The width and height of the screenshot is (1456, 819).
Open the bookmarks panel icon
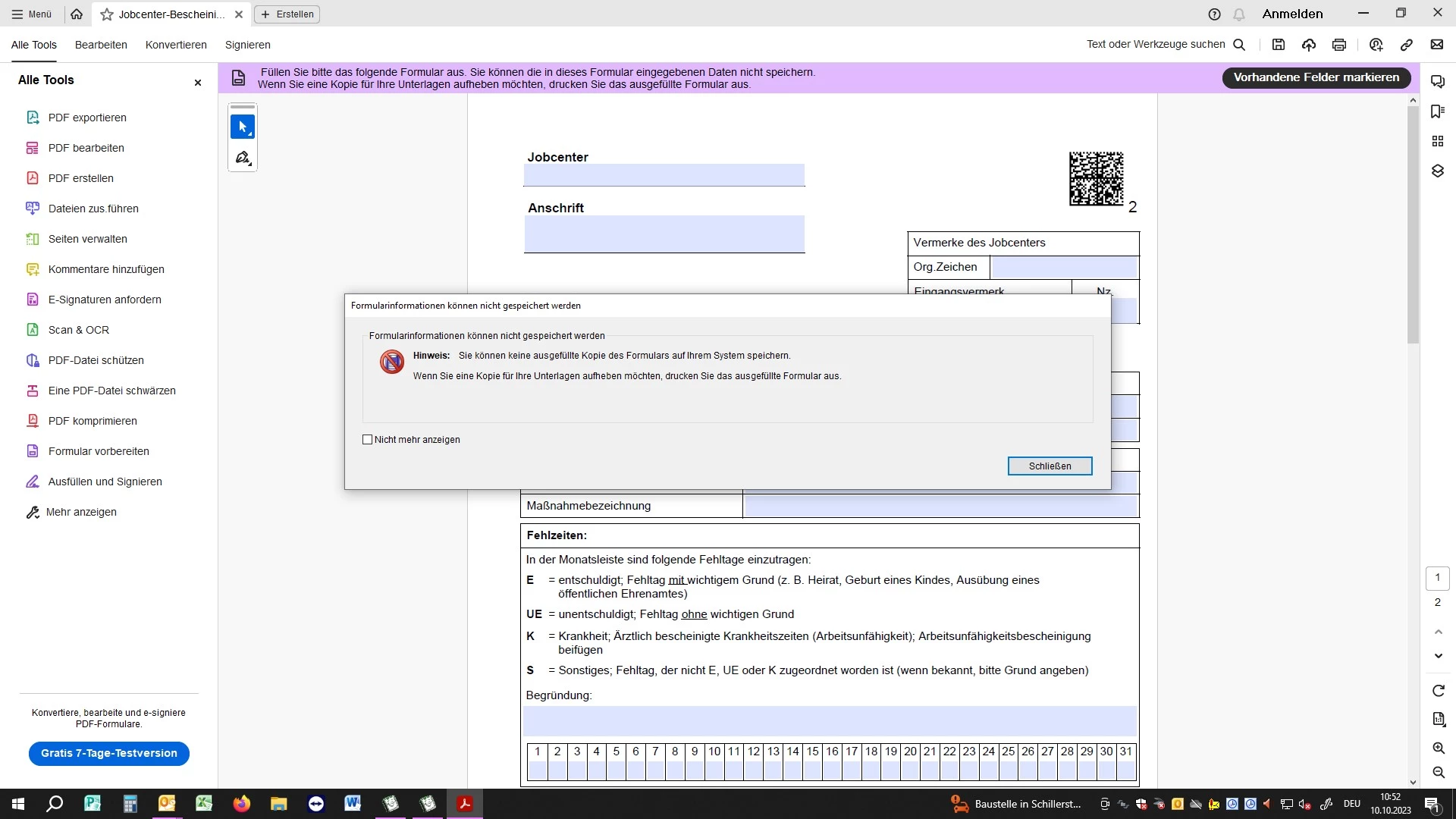coord(1438,111)
